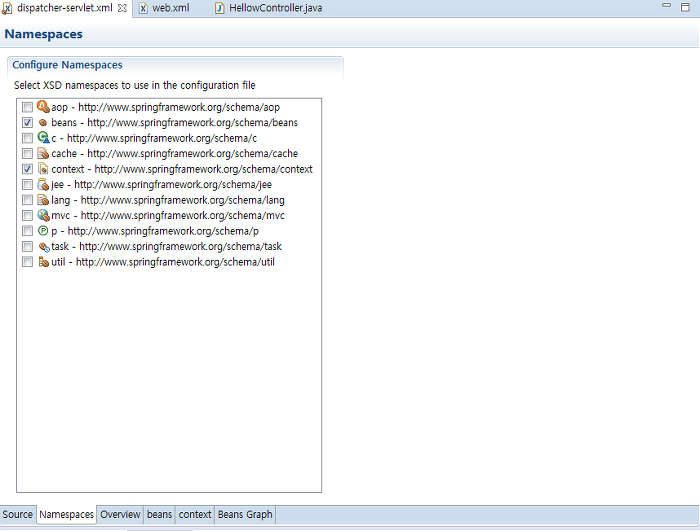Click the web.xml file icon
Image resolution: width=700 pixels, height=531 pixels.
[x=143, y=8]
